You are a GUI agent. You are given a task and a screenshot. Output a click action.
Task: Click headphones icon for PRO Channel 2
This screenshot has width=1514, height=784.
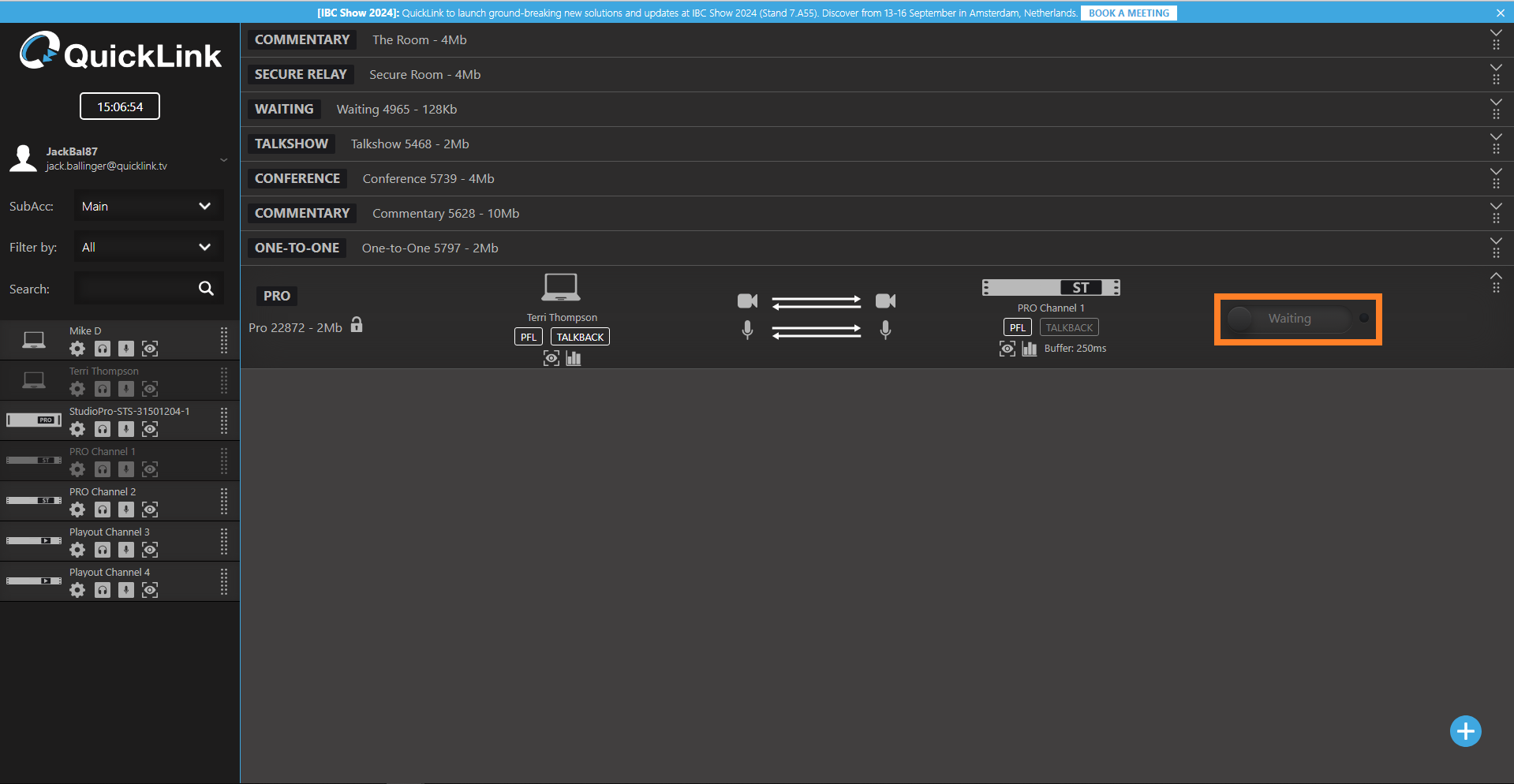[103, 510]
